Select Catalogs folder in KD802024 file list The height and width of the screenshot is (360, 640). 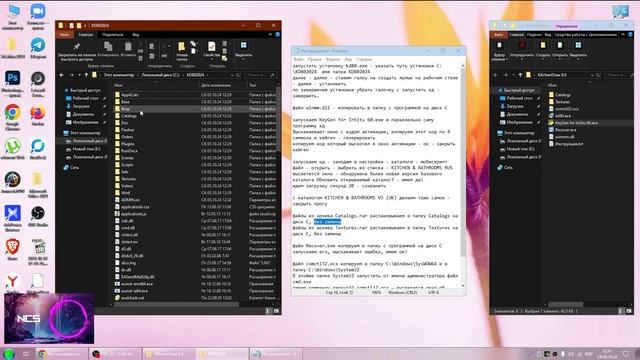pos(129,116)
